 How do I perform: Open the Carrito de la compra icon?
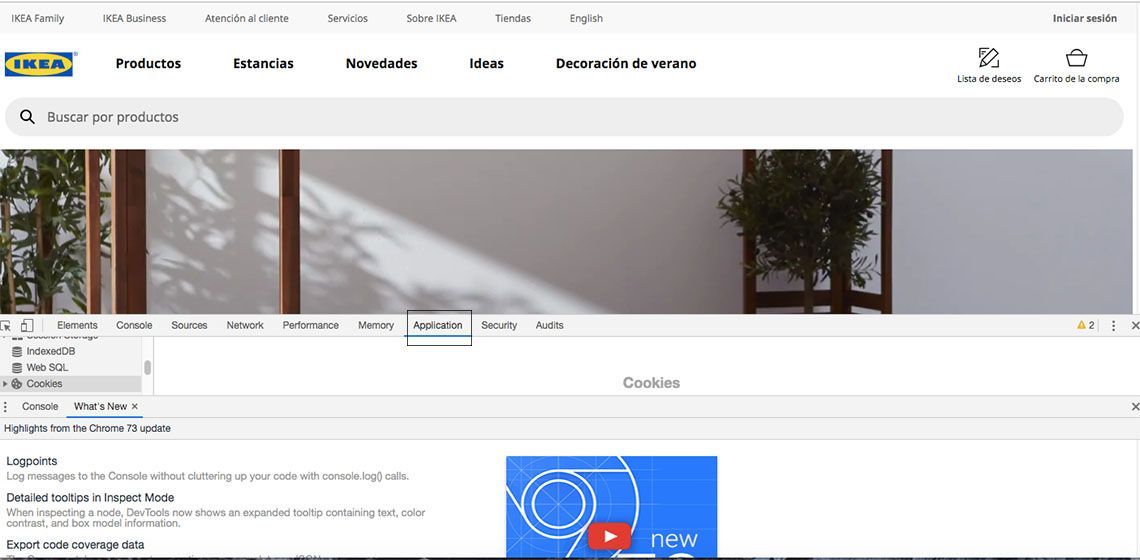(1076, 57)
